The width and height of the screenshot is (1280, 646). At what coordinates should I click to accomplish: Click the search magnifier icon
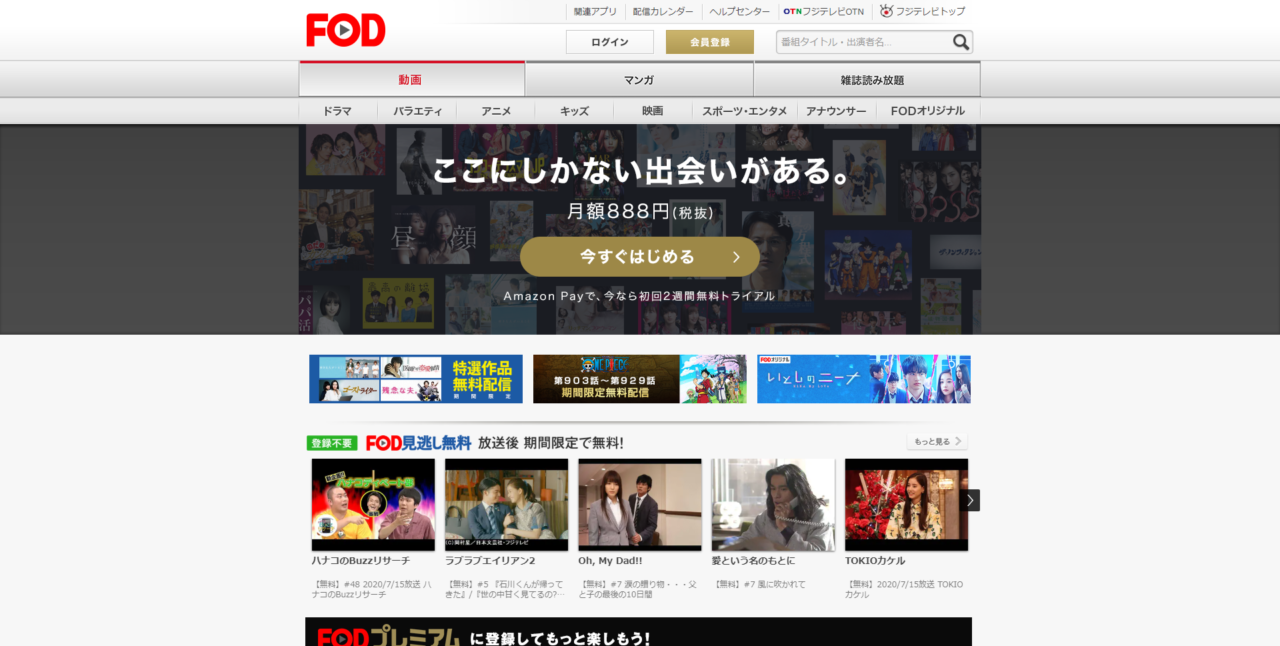[961, 42]
